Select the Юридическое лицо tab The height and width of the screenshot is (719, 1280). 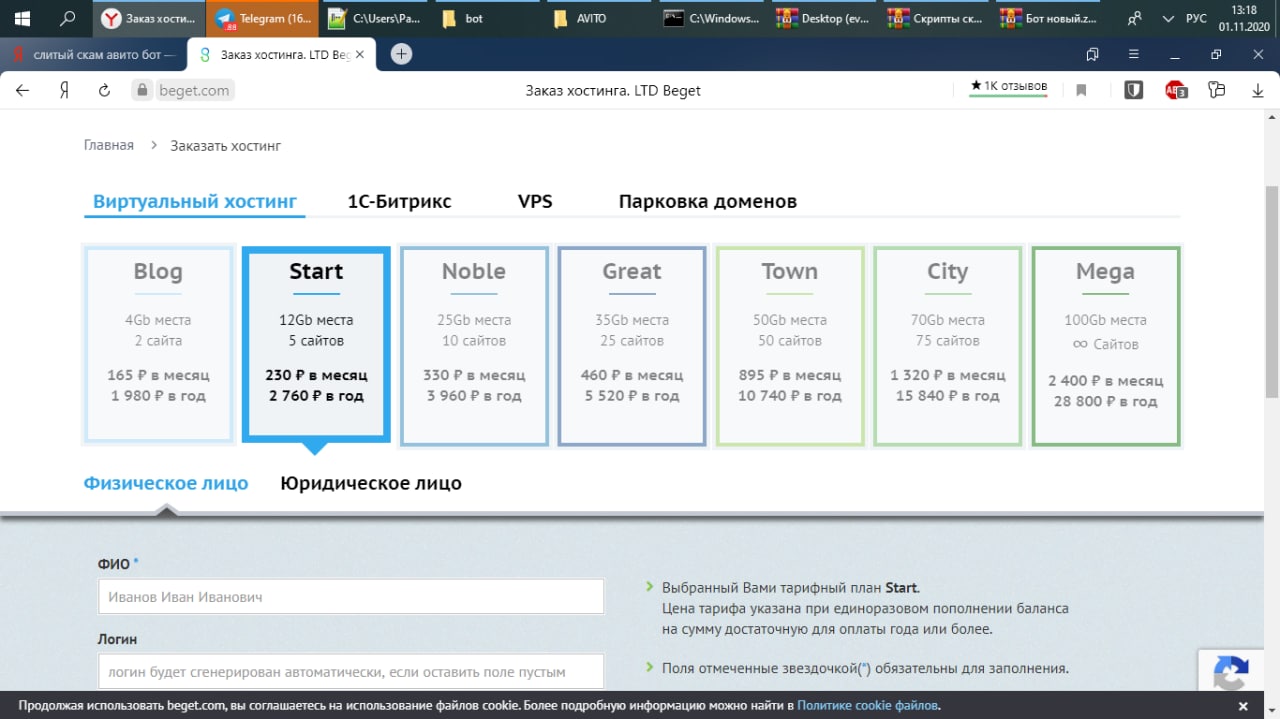tap(371, 483)
